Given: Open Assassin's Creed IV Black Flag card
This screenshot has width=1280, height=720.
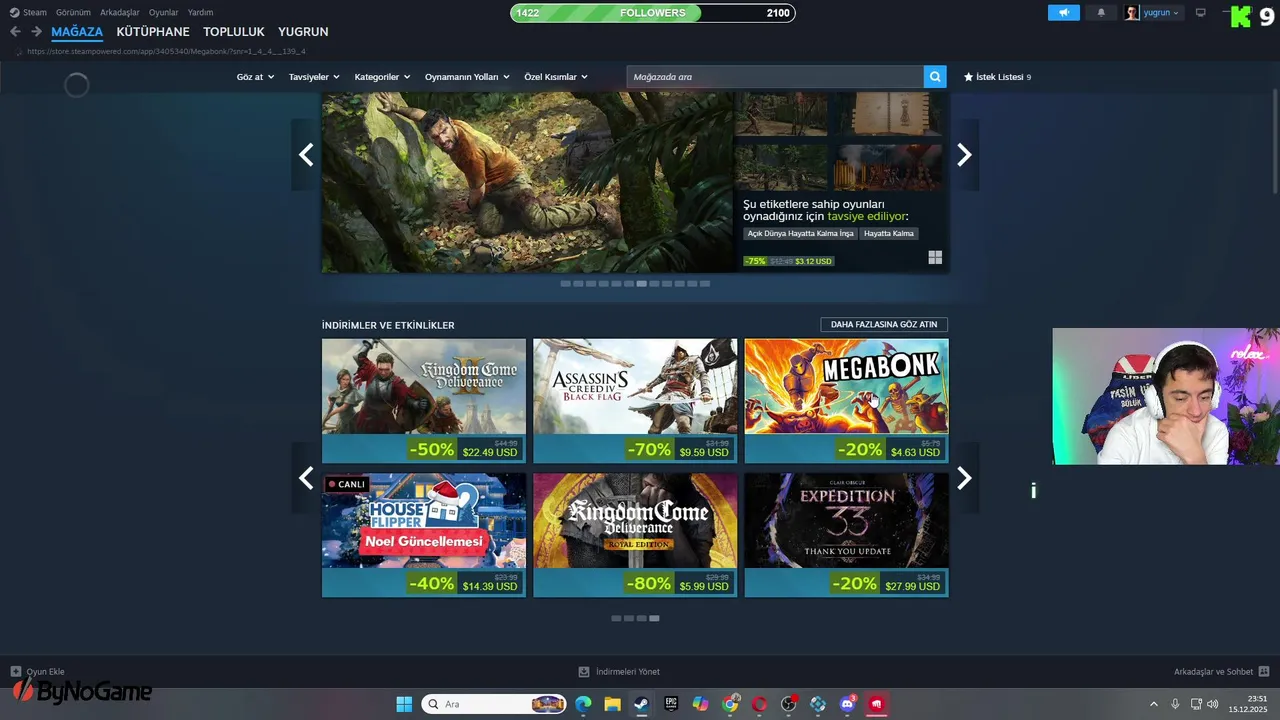Looking at the screenshot, I should (635, 401).
